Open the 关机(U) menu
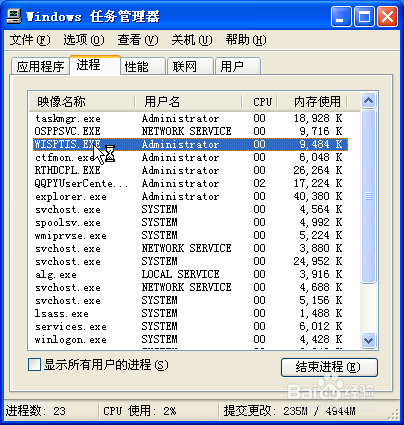The height and width of the screenshot is (425, 404). click(192, 40)
